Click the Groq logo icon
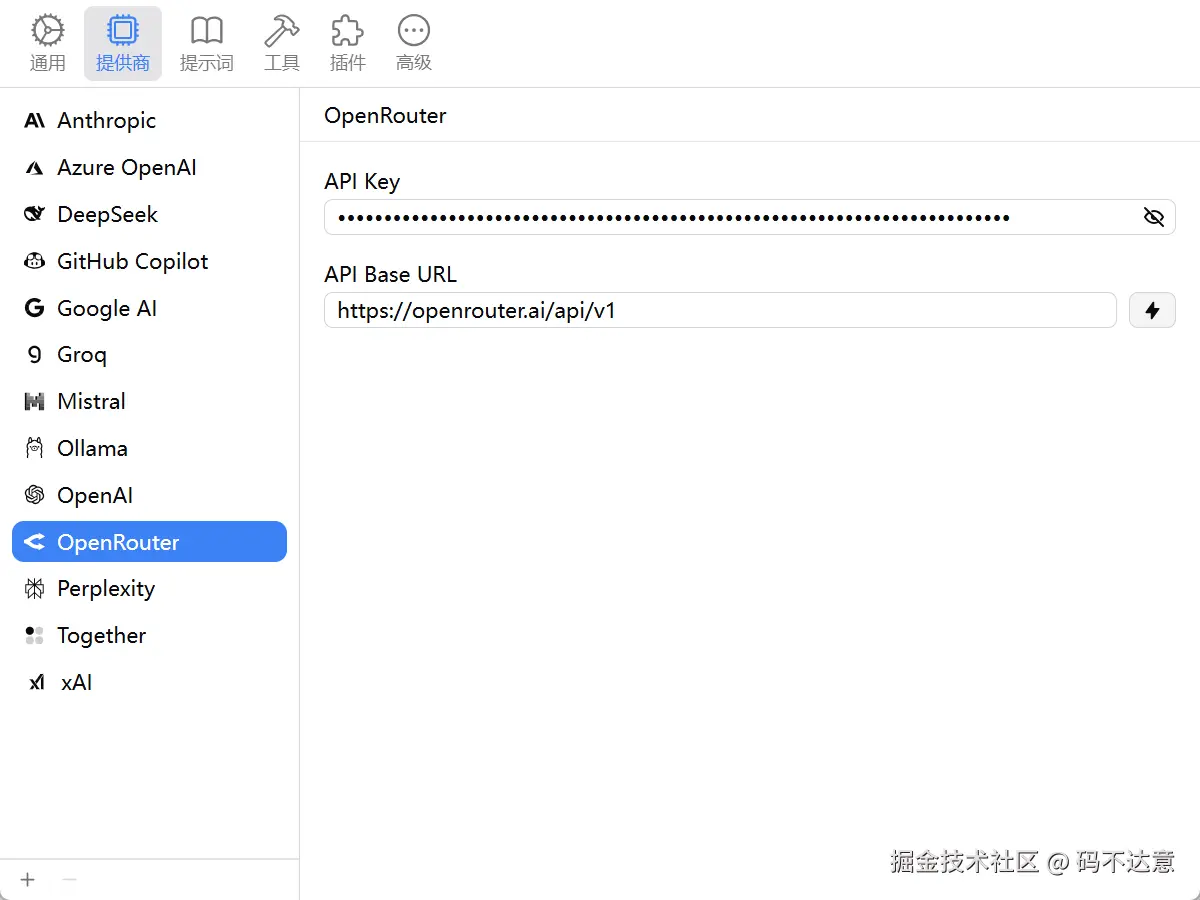 pos(35,355)
